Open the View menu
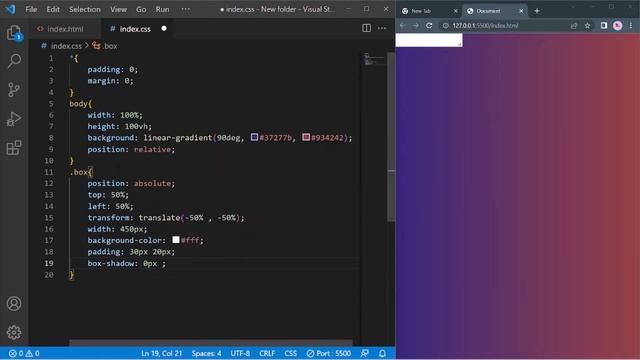The height and width of the screenshot is (360, 640). (118, 9)
